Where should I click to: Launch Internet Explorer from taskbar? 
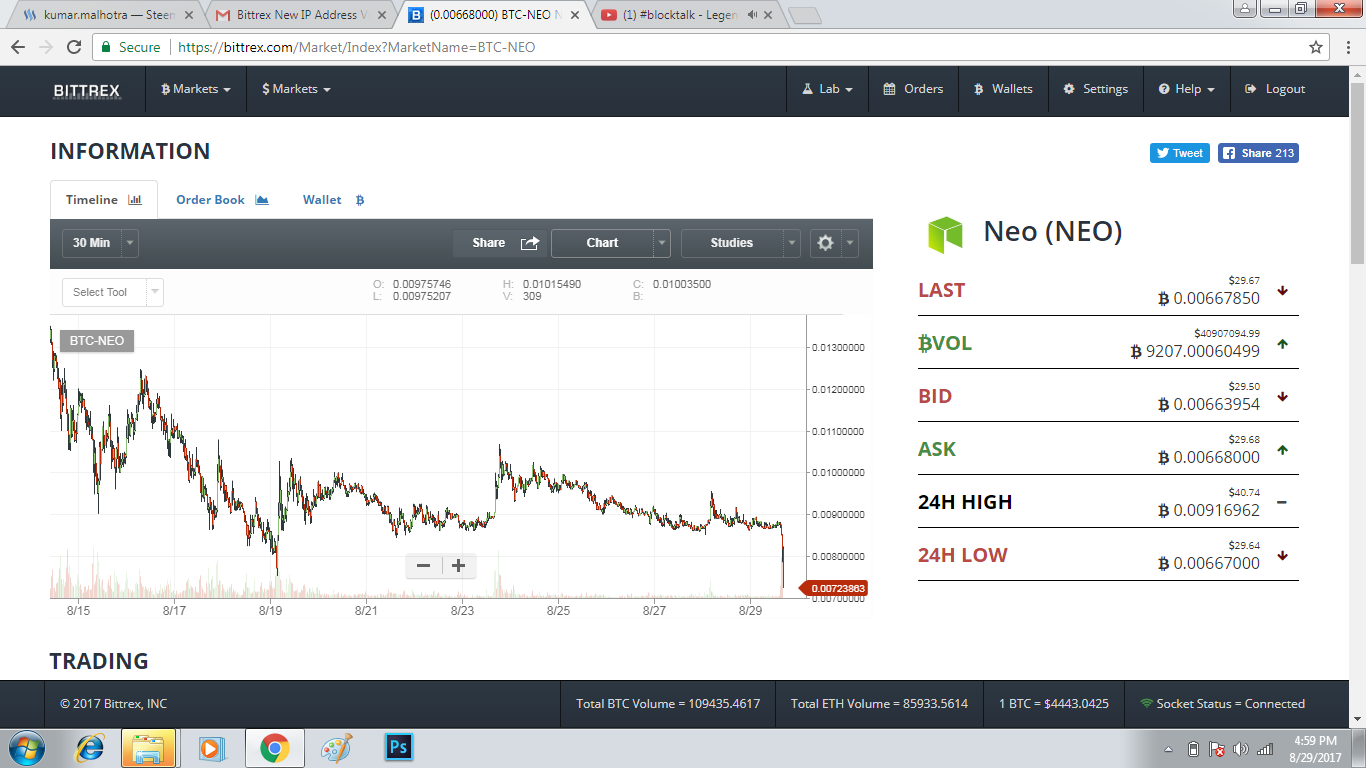90,748
